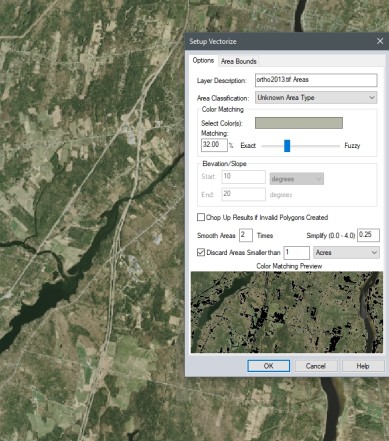Click the Simplify value field

tap(368, 235)
